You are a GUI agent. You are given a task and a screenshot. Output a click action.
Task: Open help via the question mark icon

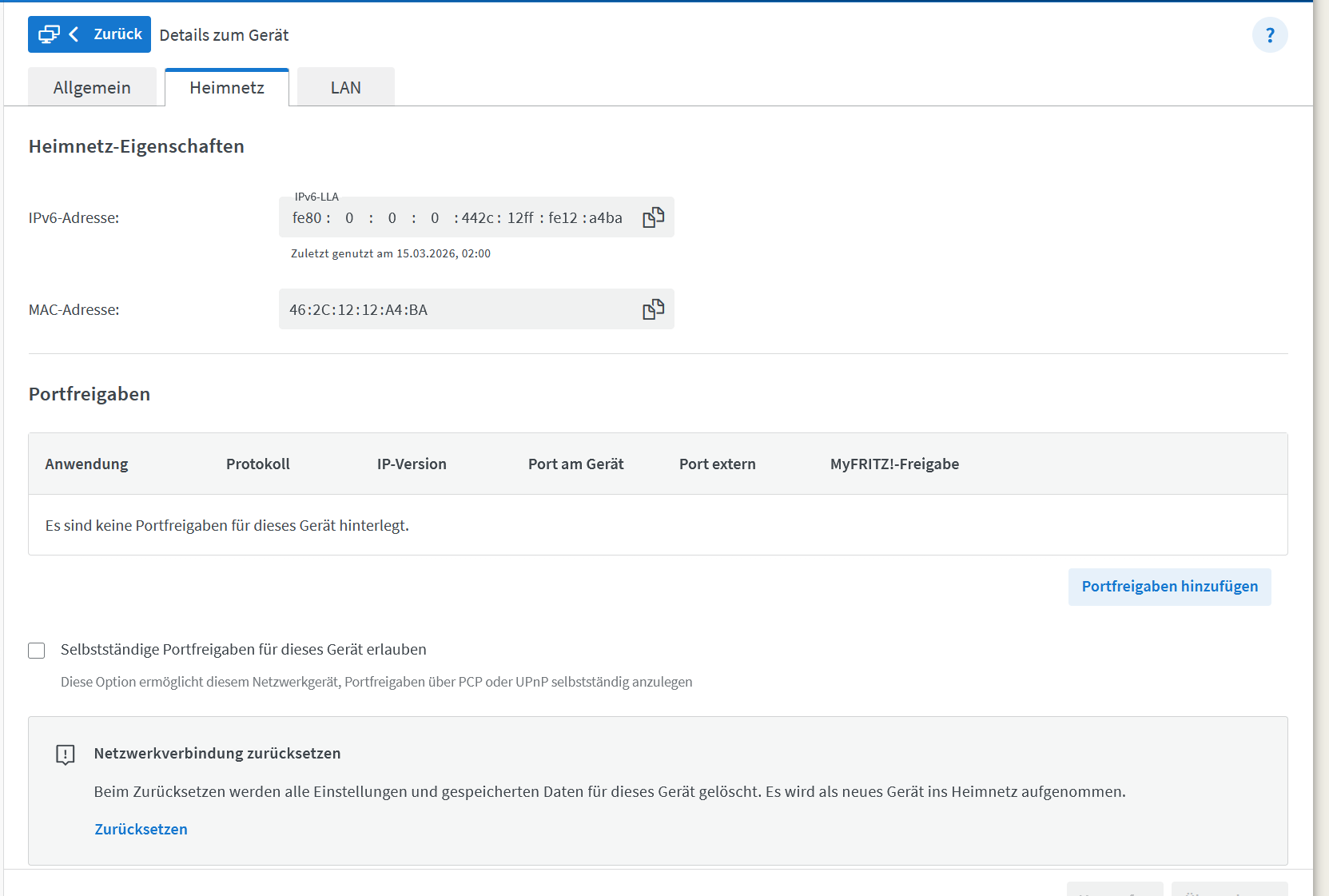[x=1269, y=35]
